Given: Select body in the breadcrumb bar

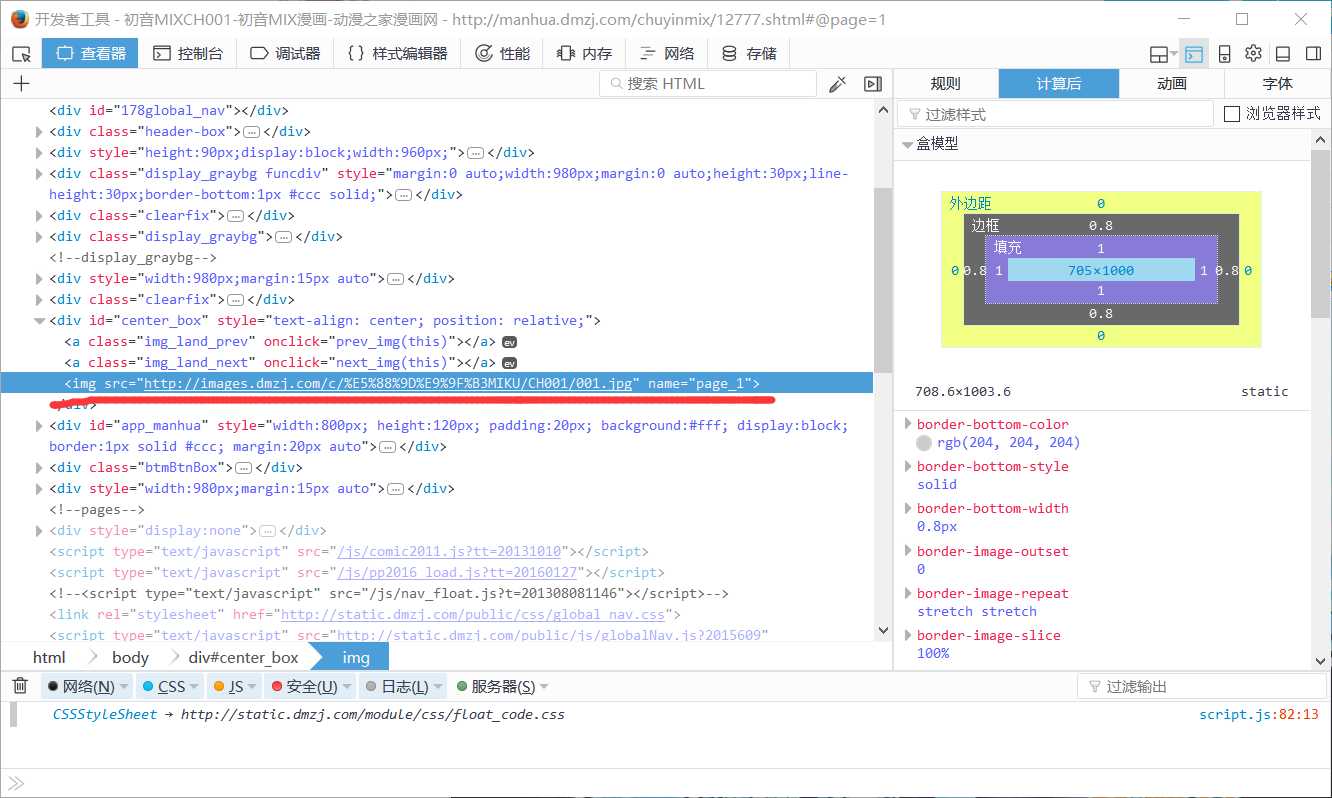Looking at the screenshot, I should pos(130,657).
